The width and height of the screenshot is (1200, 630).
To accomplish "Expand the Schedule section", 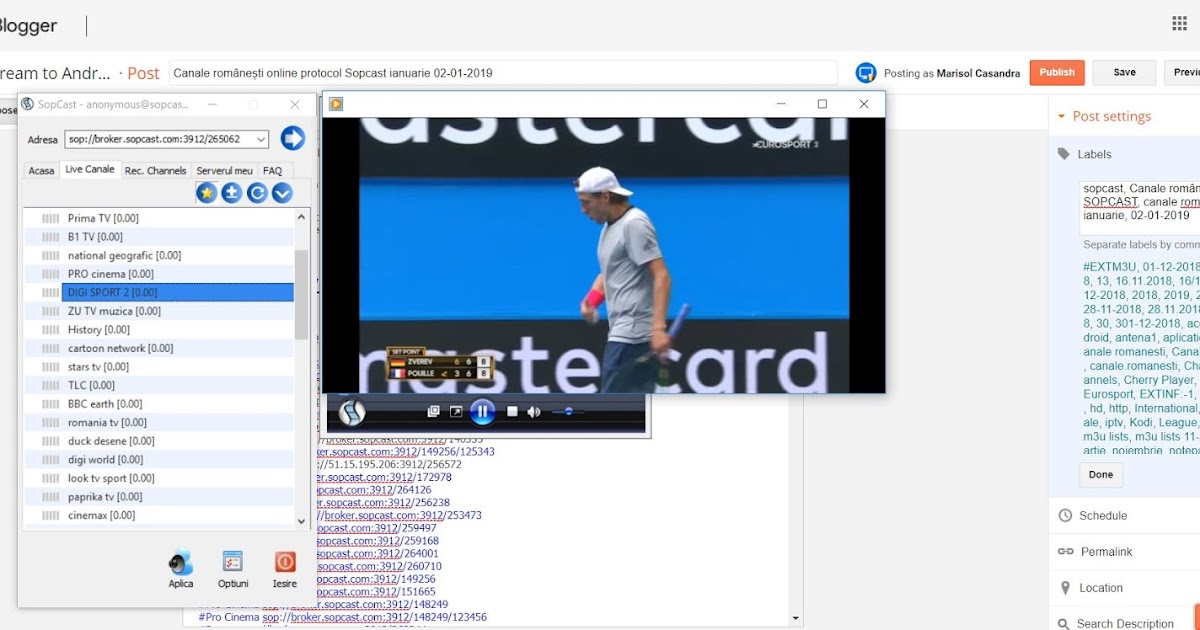I will click(x=1102, y=516).
